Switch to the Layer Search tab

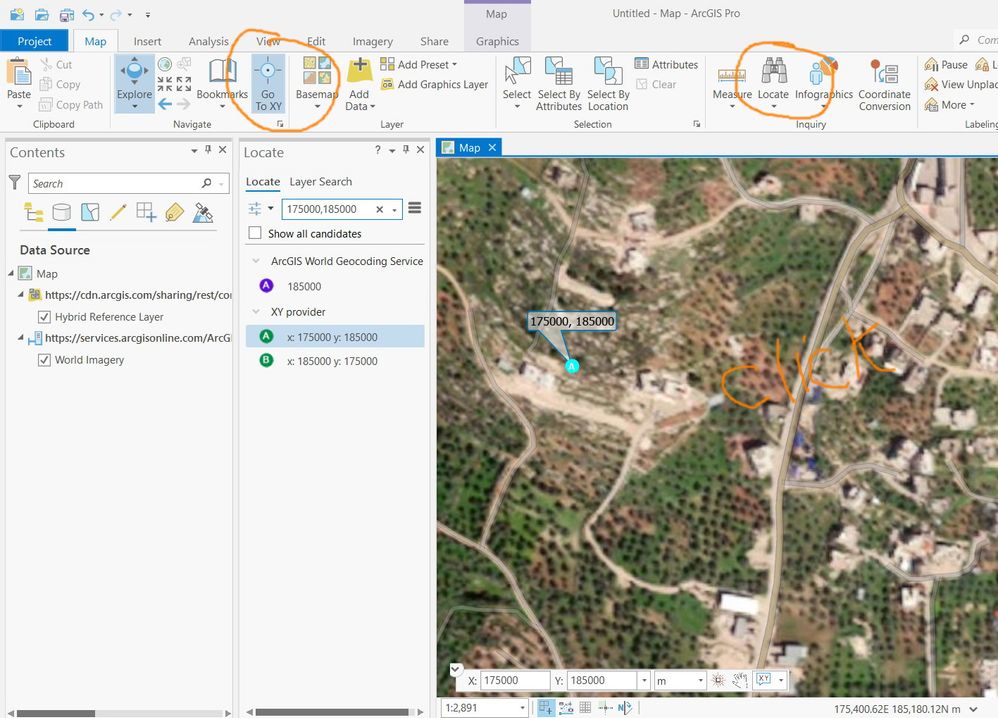321,181
